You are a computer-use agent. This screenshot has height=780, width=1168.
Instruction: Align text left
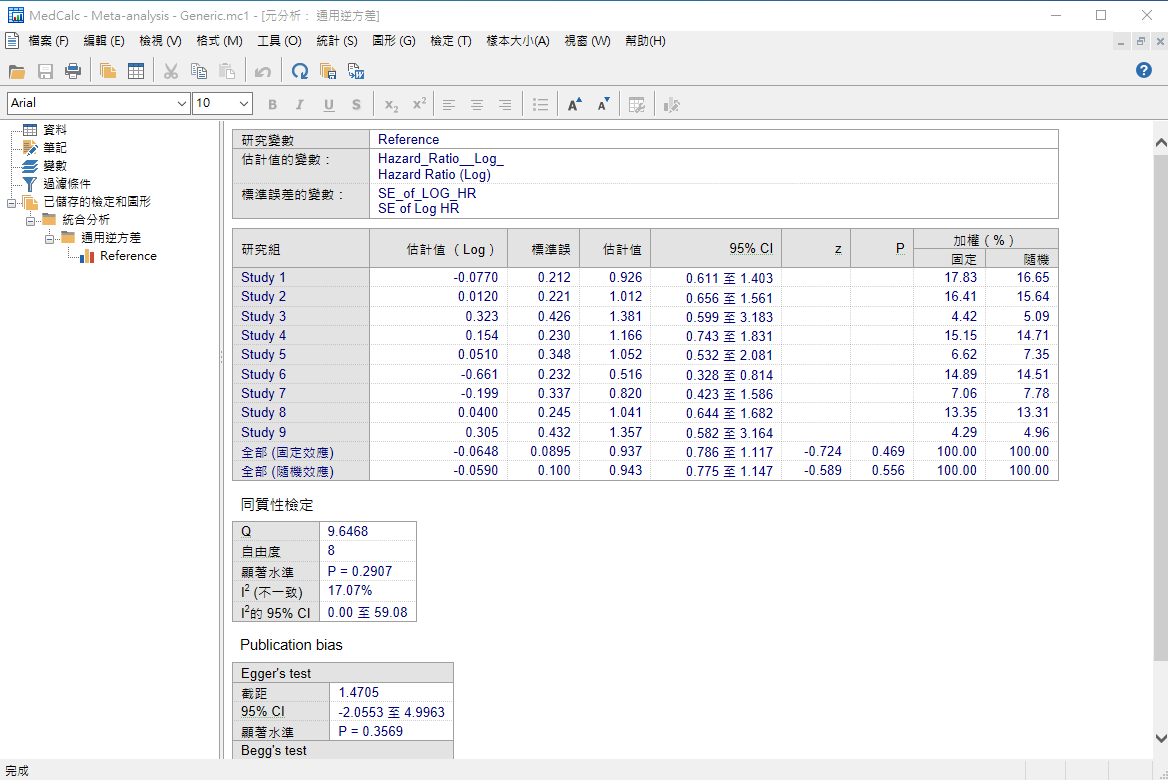(448, 105)
